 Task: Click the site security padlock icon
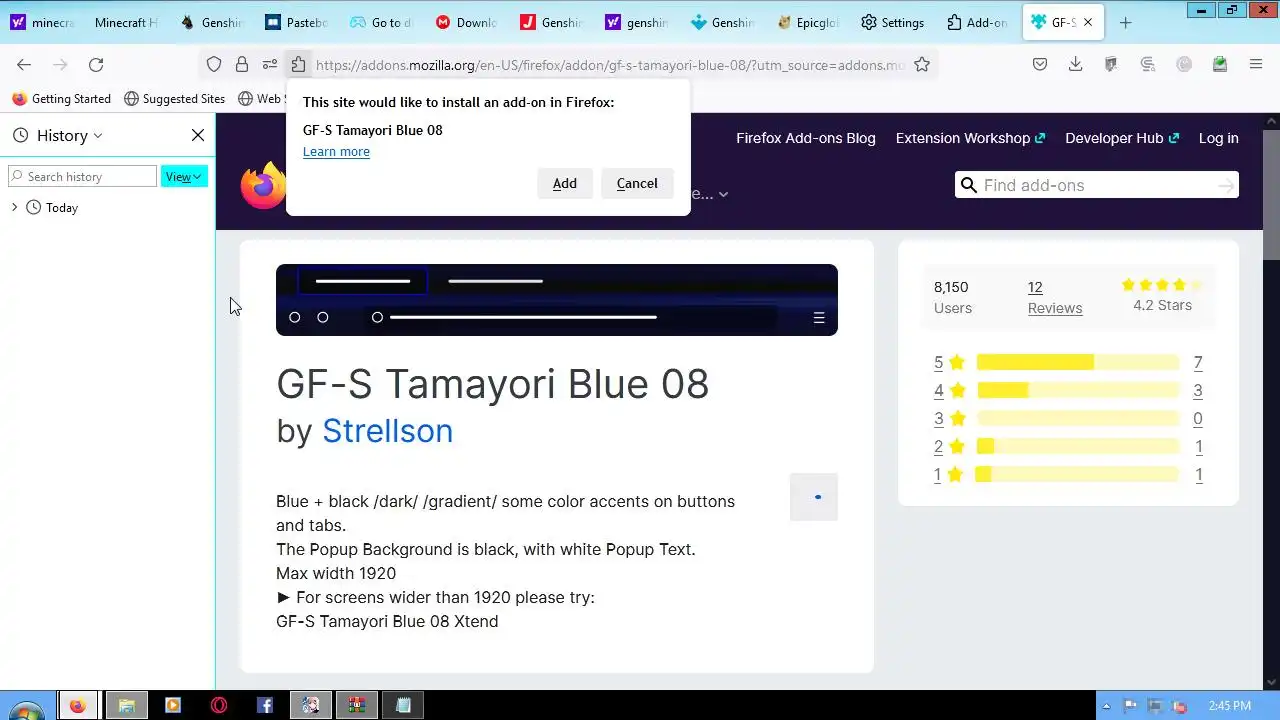point(242,64)
